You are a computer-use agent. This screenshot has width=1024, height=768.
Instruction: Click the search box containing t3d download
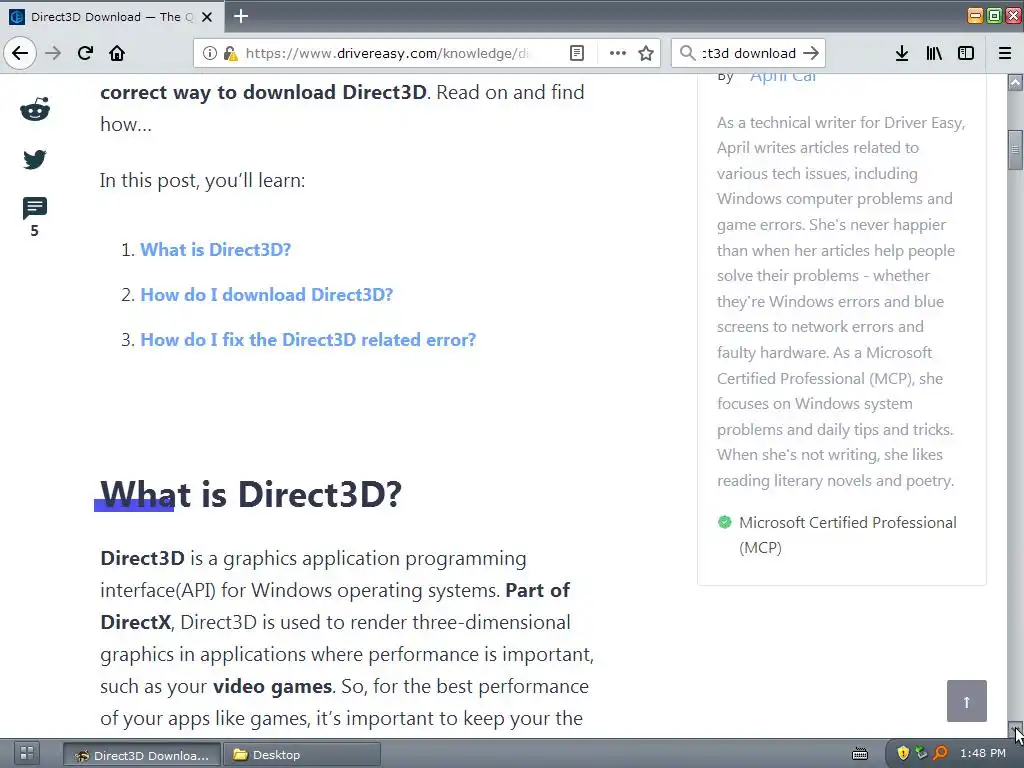pyautogui.click(x=748, y=53)
